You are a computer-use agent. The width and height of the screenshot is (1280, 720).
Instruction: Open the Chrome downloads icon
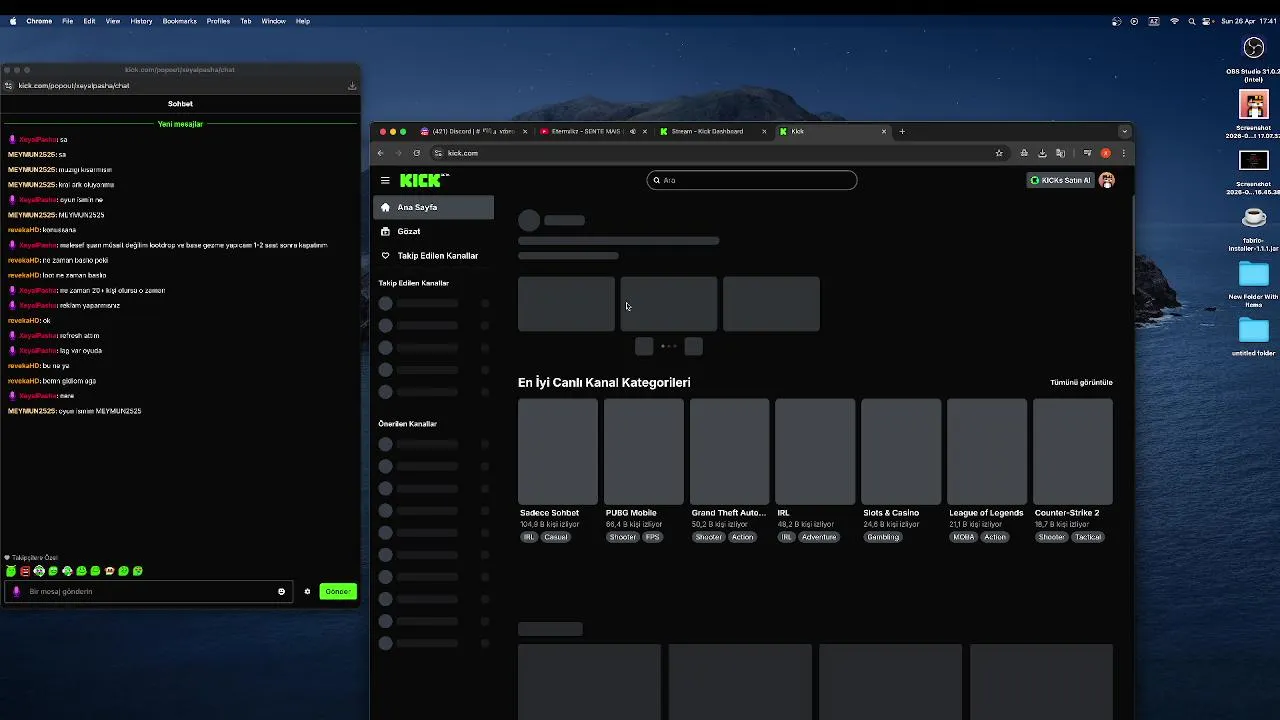coord(1042,153)
